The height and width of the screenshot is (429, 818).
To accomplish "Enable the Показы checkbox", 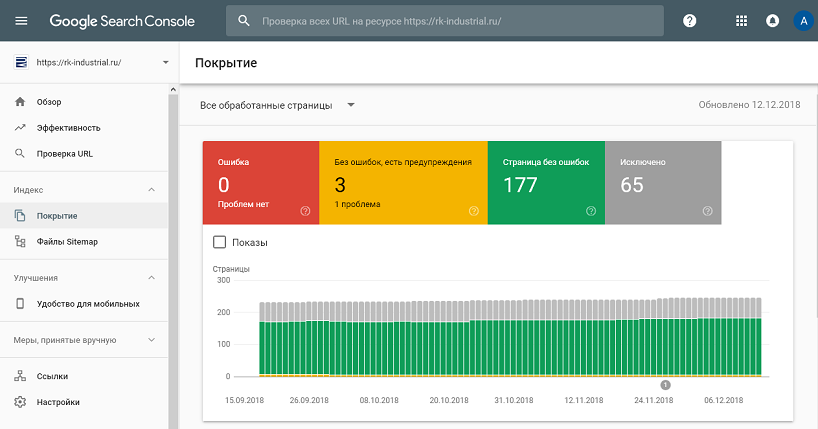I will 220,242.
